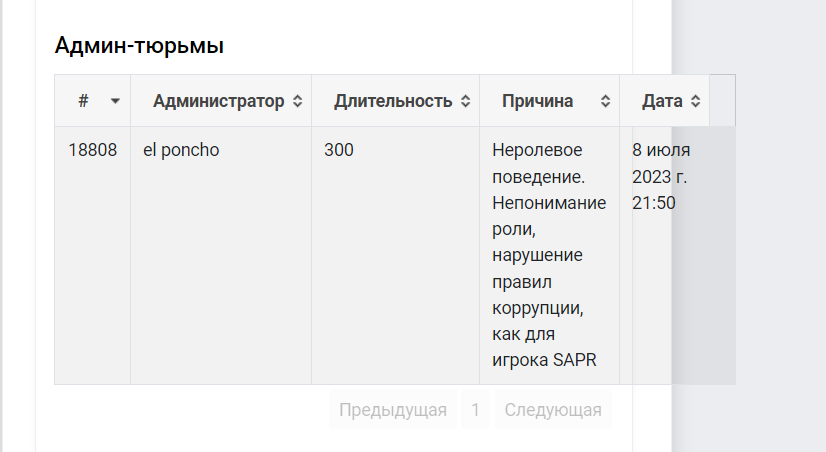Click sort arrows icon beside Причина
The width and height of the screenshot is (826, 452).
coord(605,101)
